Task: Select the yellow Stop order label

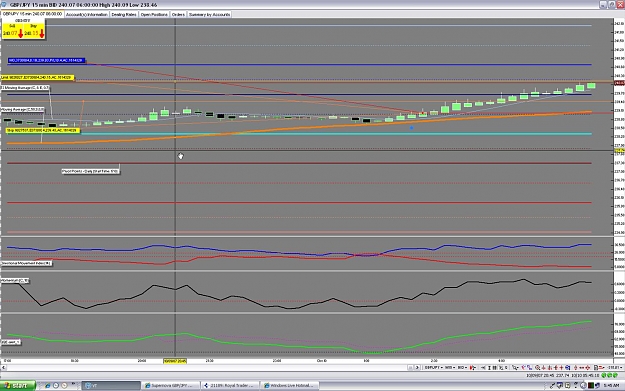Action: tap(43, 130)
